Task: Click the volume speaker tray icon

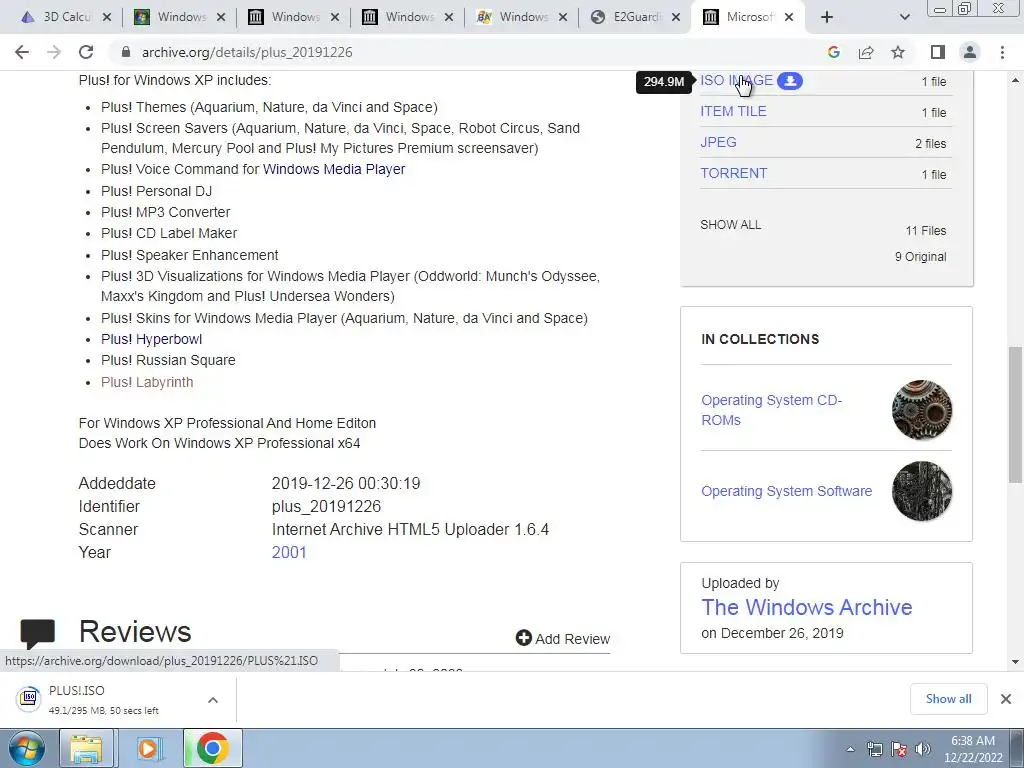Action: tap(923, 749)
